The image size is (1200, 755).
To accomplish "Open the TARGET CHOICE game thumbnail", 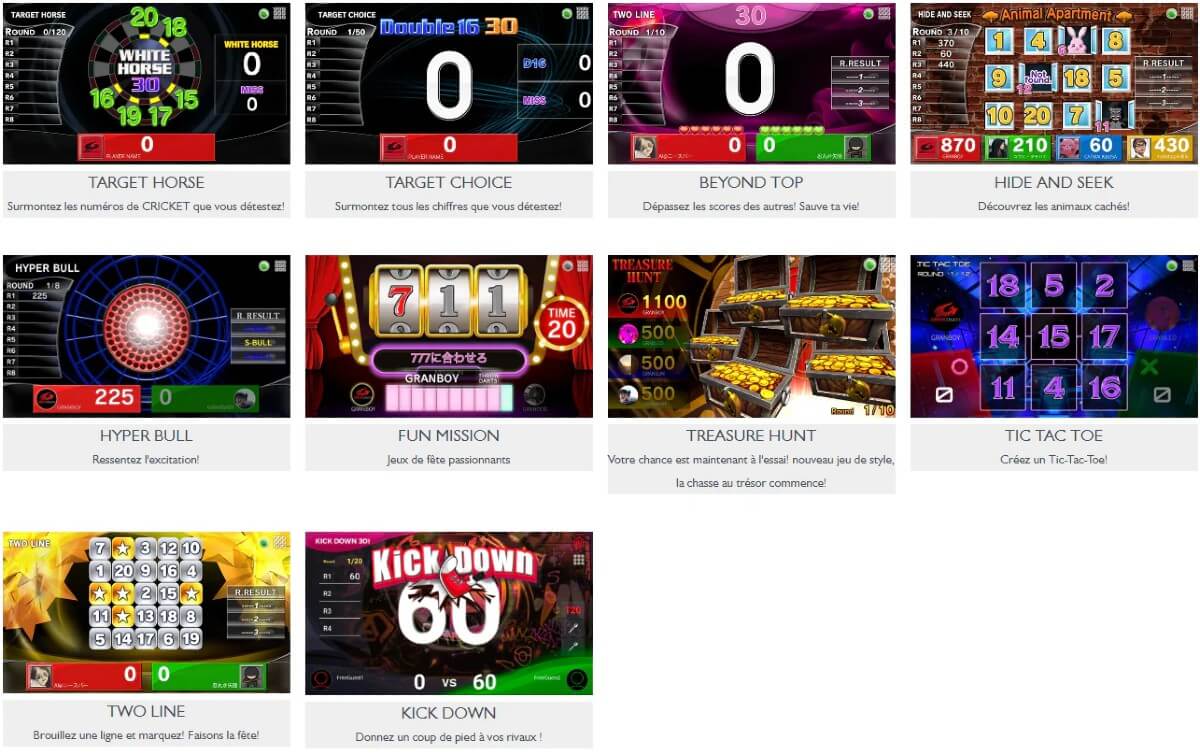I will pyautogui.click(x=449, y=83).
